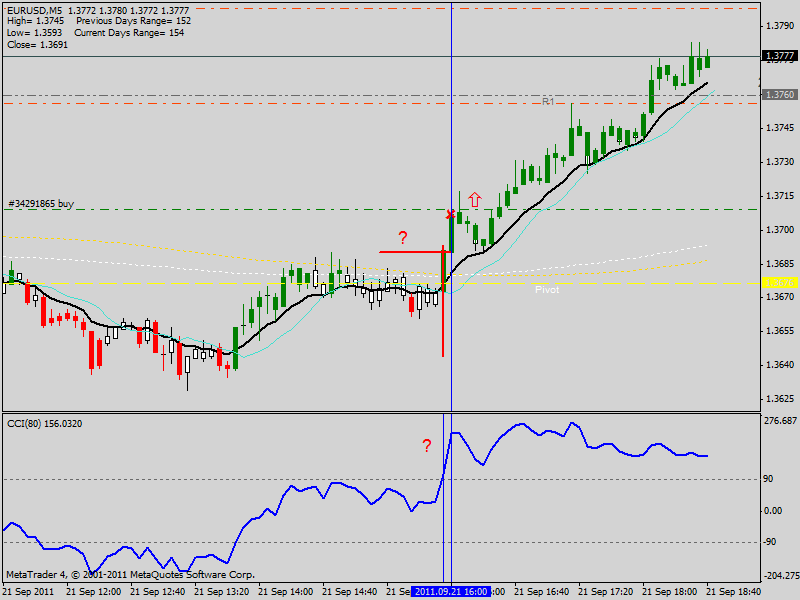This screenshot has height=600, width=800.
Task: Click the EURUSD,M5 chart title text
Action: (x=35, y=10)
